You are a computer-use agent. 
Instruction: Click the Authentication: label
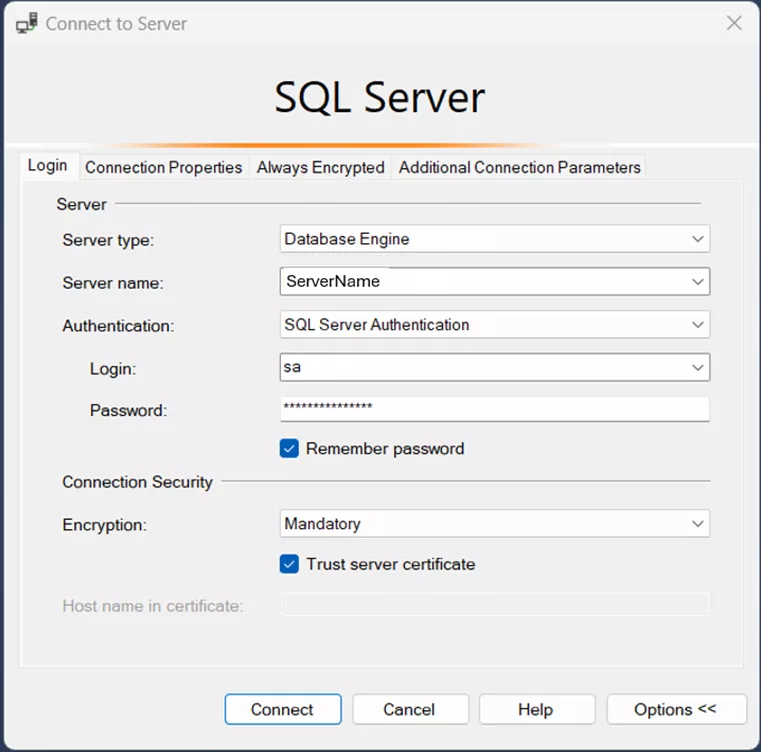[x=118, y=326]
